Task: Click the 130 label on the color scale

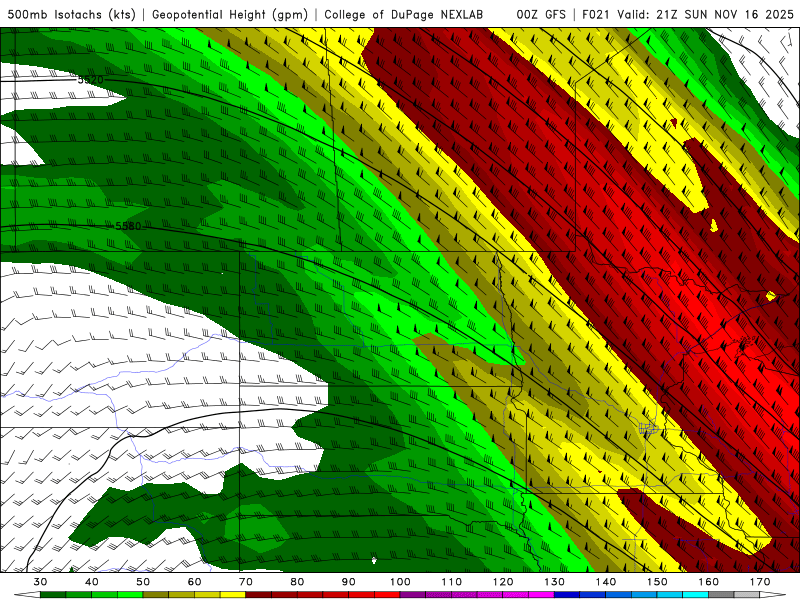Action: coord(555,582)
